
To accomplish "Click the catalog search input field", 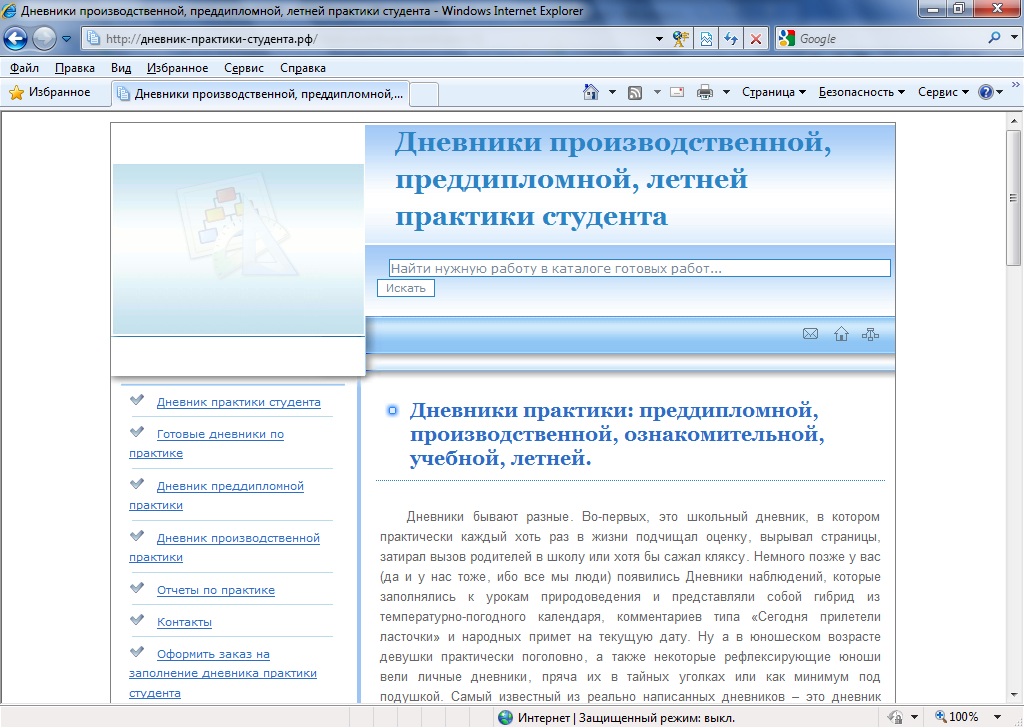I will coord(639,268).
